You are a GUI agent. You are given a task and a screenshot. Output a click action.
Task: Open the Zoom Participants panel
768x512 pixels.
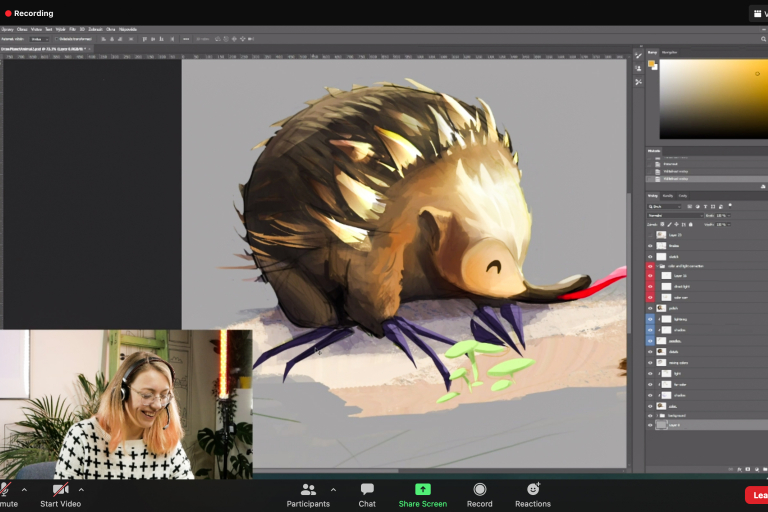(308, 490)
